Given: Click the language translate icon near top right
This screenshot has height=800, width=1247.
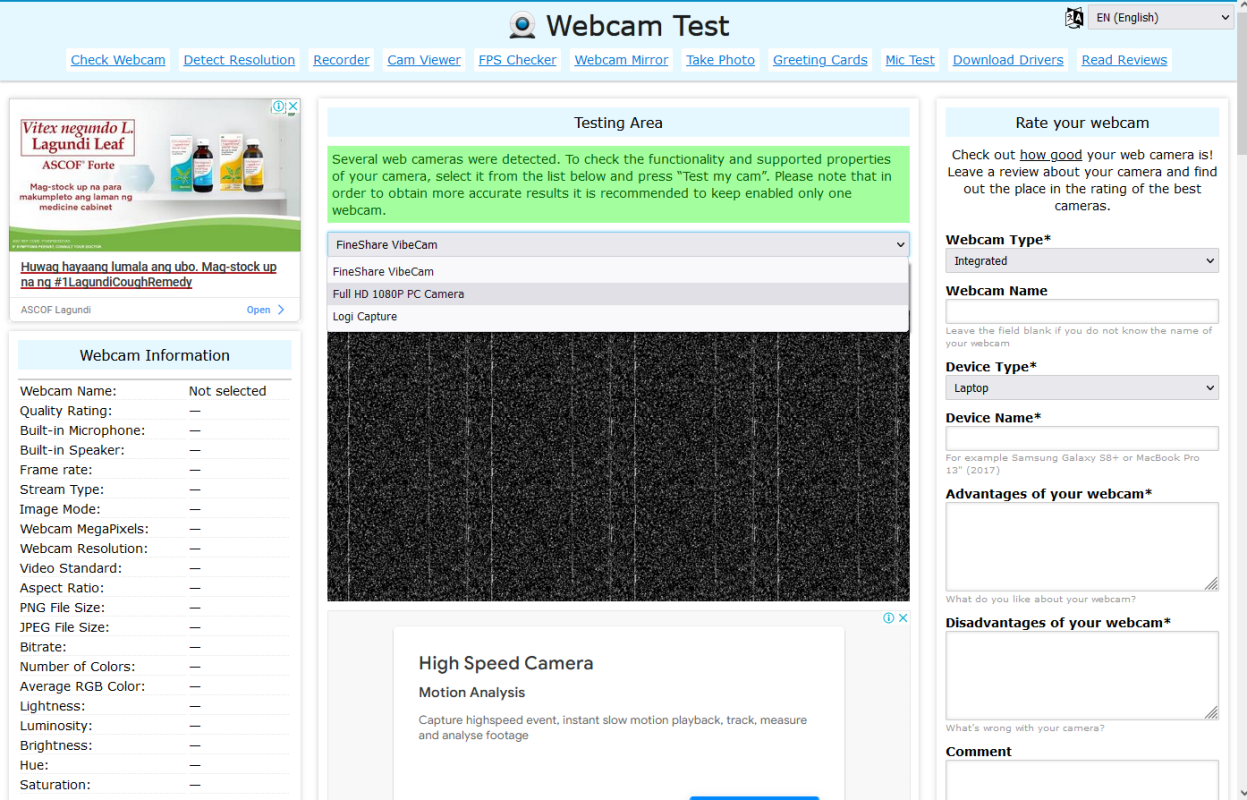Looking at the screenshot, I should 1073,17.
